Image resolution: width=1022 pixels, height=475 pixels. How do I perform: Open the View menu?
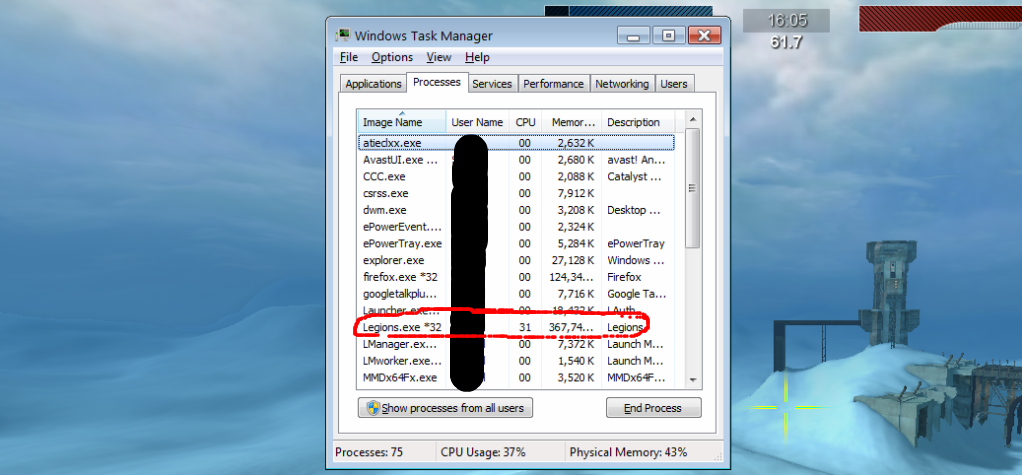439,57
